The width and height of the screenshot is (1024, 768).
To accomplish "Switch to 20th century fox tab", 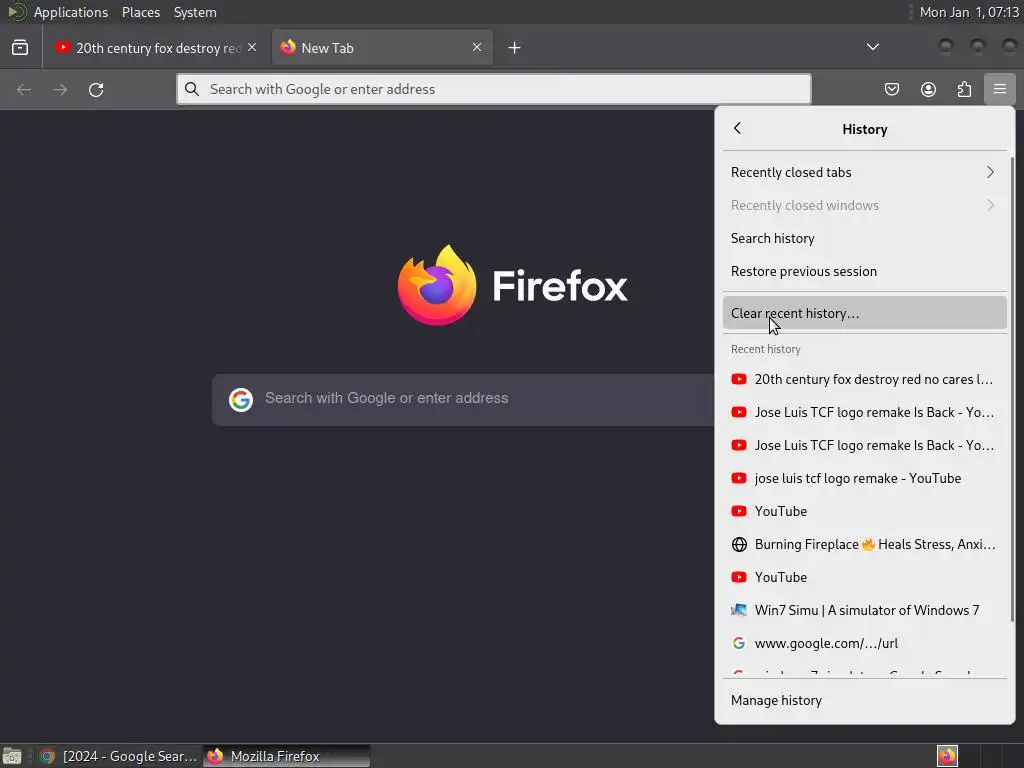I will [x=155, y=48].
